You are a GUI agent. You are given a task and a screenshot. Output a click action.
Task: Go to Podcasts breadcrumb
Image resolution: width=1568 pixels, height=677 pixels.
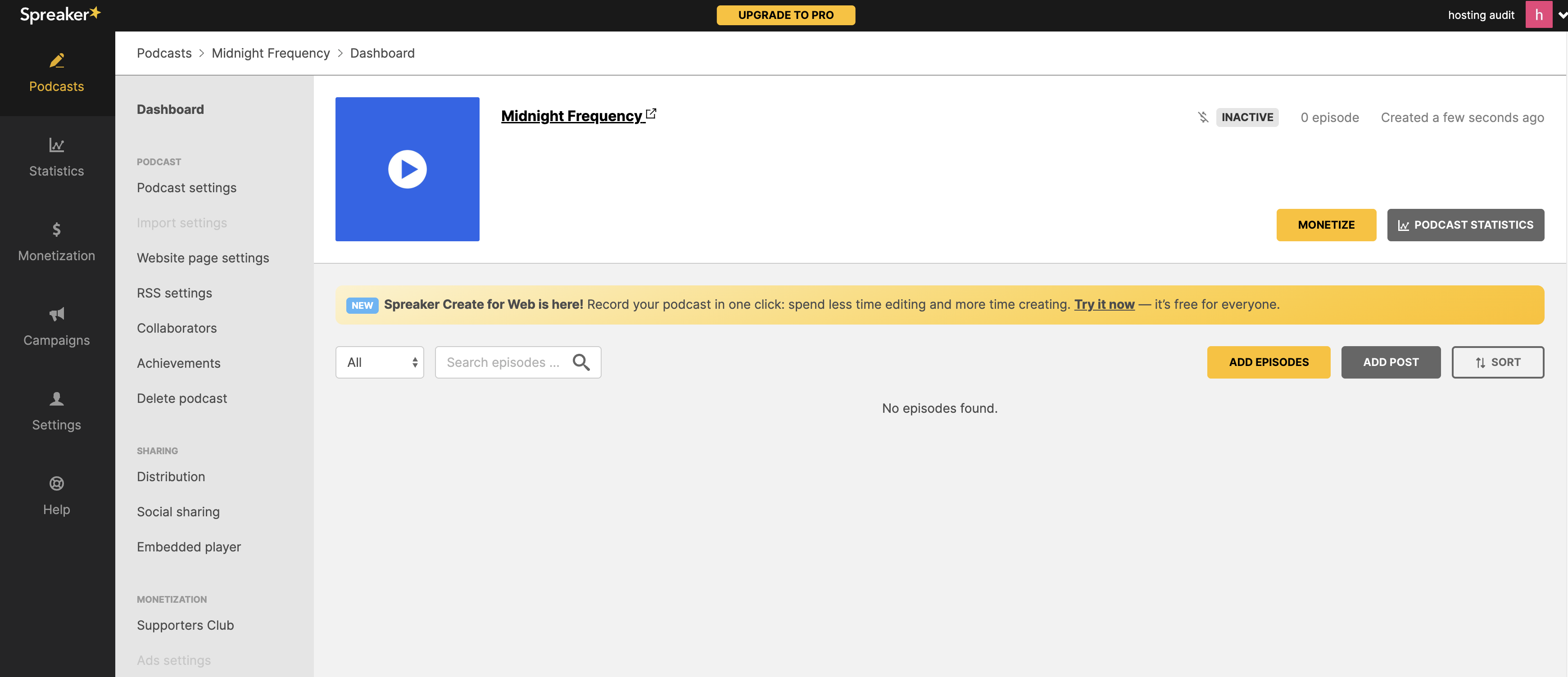[164, 53]
